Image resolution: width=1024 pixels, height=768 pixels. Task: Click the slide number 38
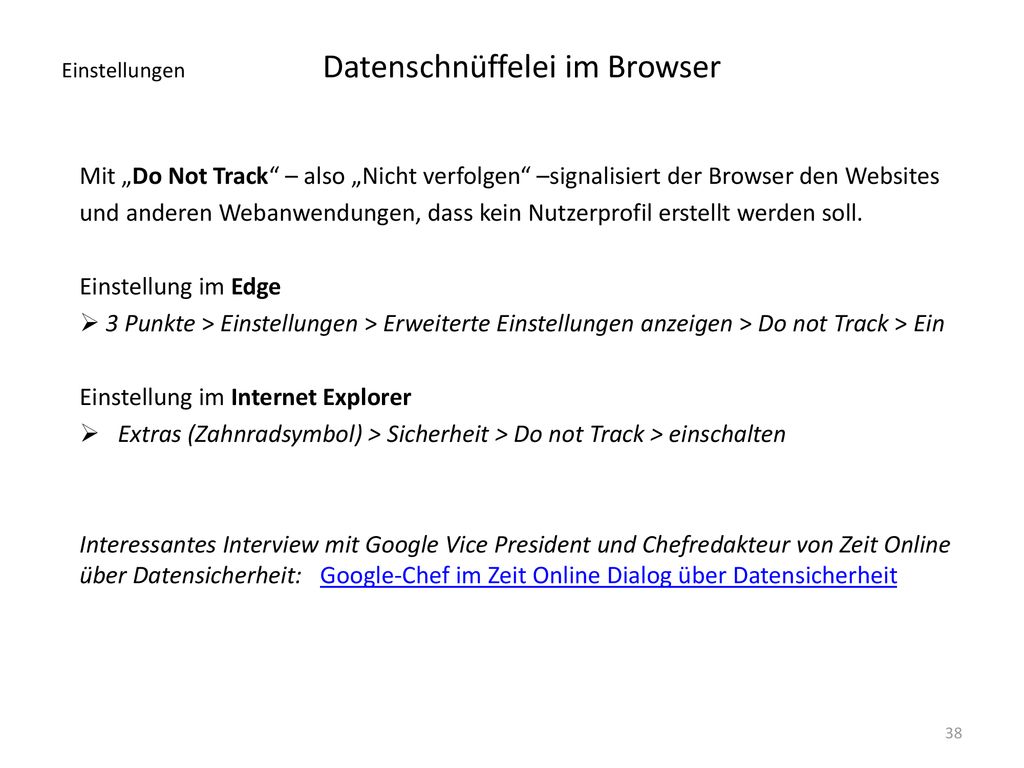(953, 733)
